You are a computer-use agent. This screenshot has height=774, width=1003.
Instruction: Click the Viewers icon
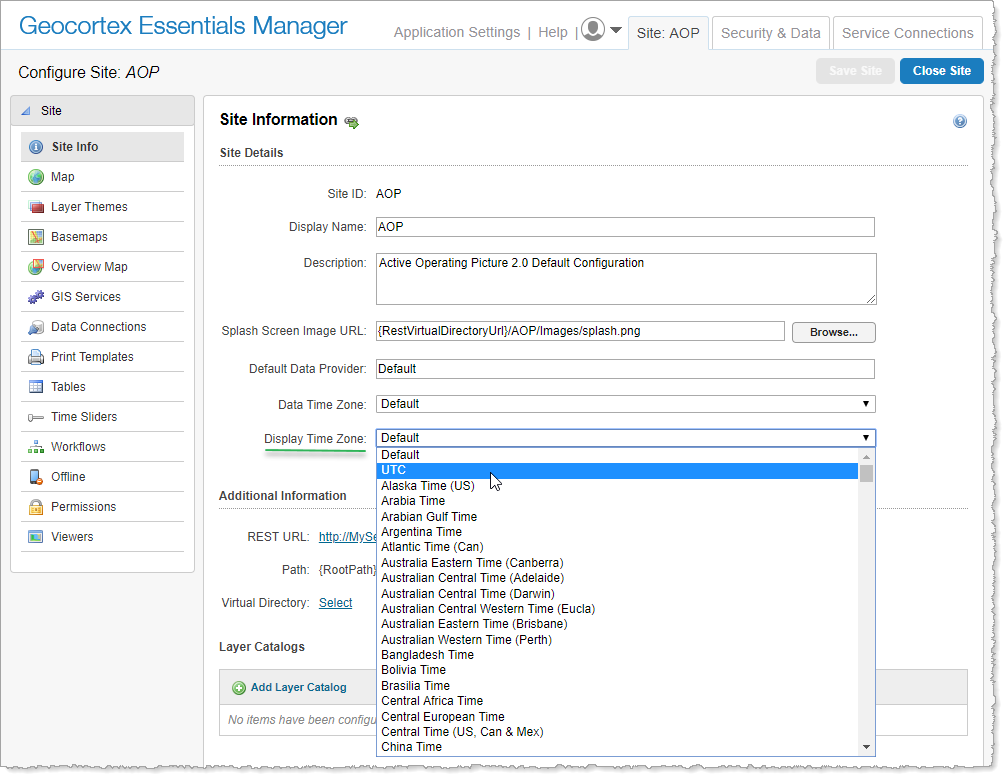click(x=36, y=537)
